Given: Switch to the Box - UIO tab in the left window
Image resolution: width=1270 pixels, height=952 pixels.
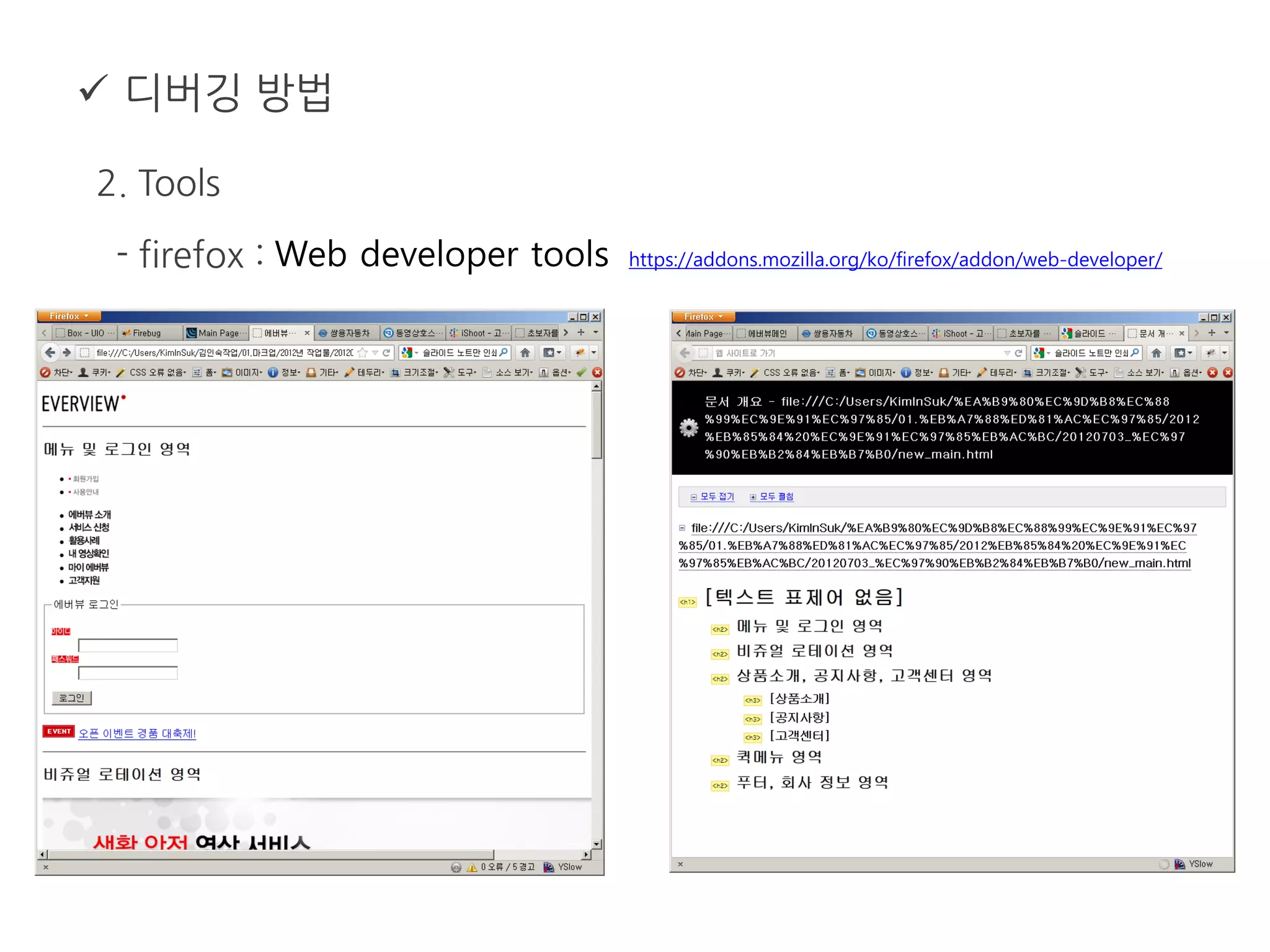Looking at the screenshot, I should coord(85,333).
